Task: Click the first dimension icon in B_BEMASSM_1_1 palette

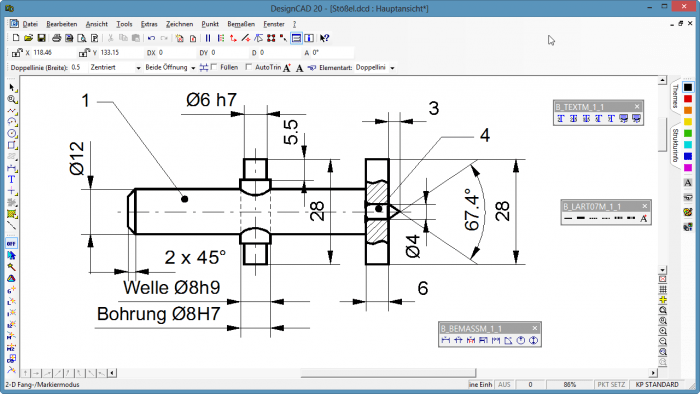Action: tap(446, 340)
